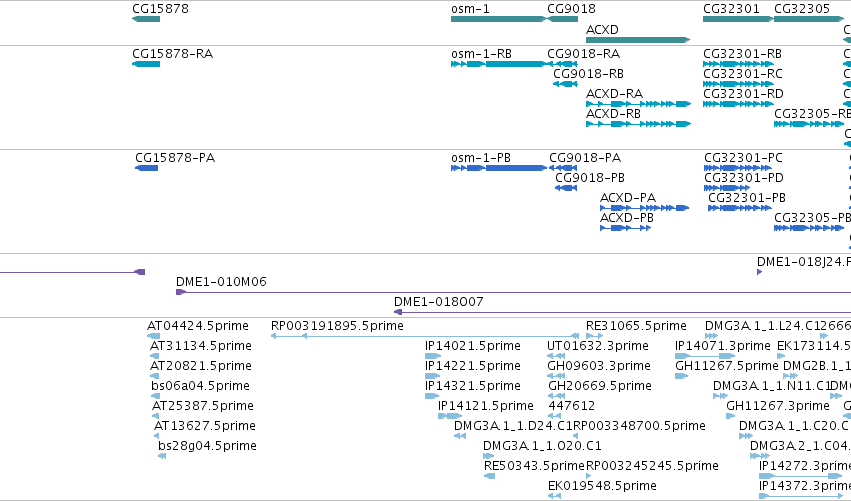Click the GH11267.5prime EST

tap(682, 376)
